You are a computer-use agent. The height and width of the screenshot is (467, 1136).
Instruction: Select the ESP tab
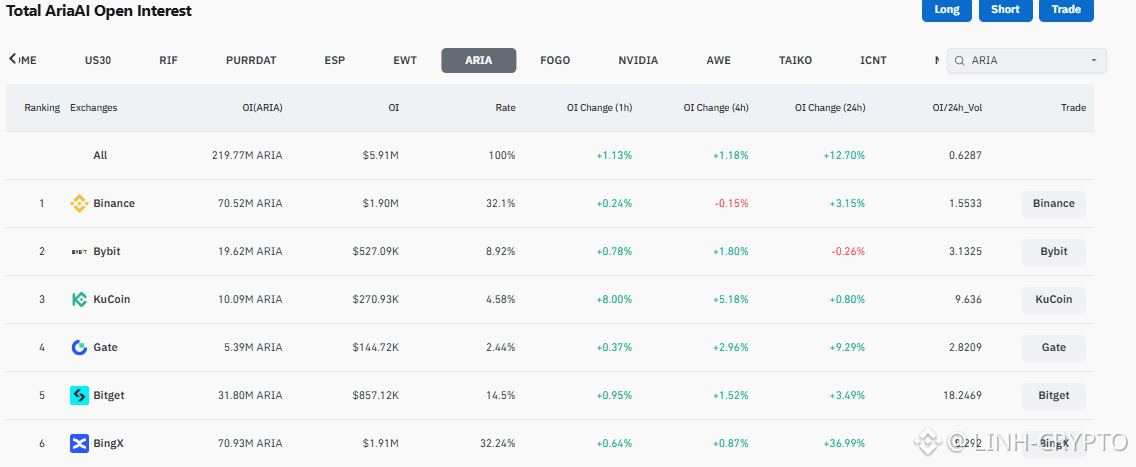pos(335,60)
